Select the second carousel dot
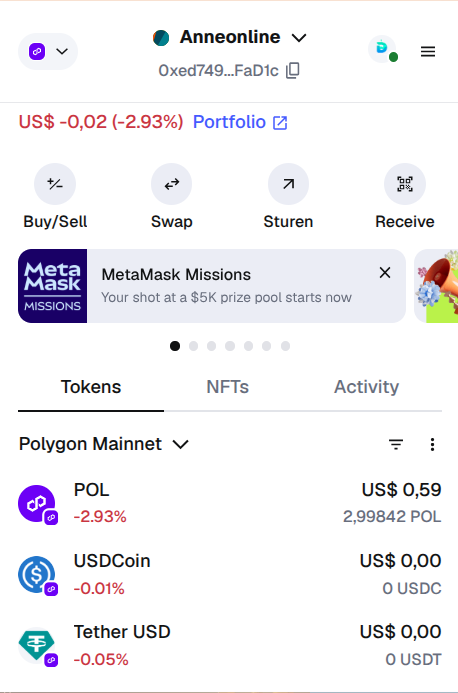458x693 pixels. (193, 346)
